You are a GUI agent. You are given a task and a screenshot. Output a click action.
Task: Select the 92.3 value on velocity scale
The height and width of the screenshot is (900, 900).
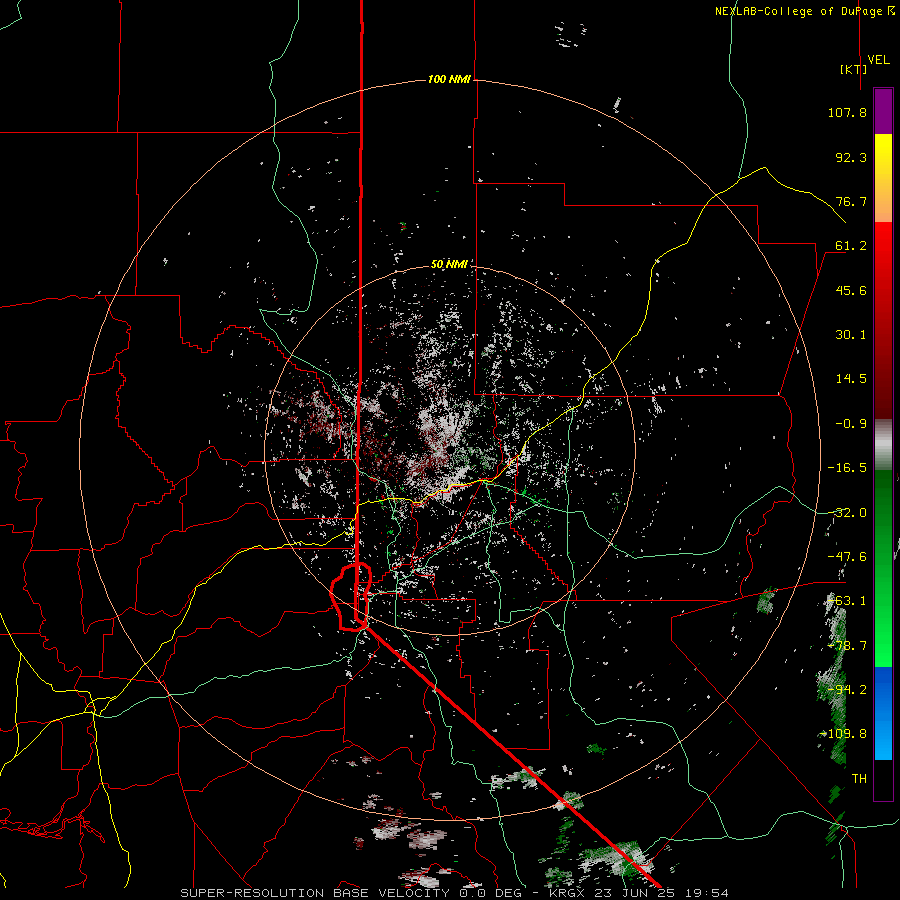(x=851, y=157)
